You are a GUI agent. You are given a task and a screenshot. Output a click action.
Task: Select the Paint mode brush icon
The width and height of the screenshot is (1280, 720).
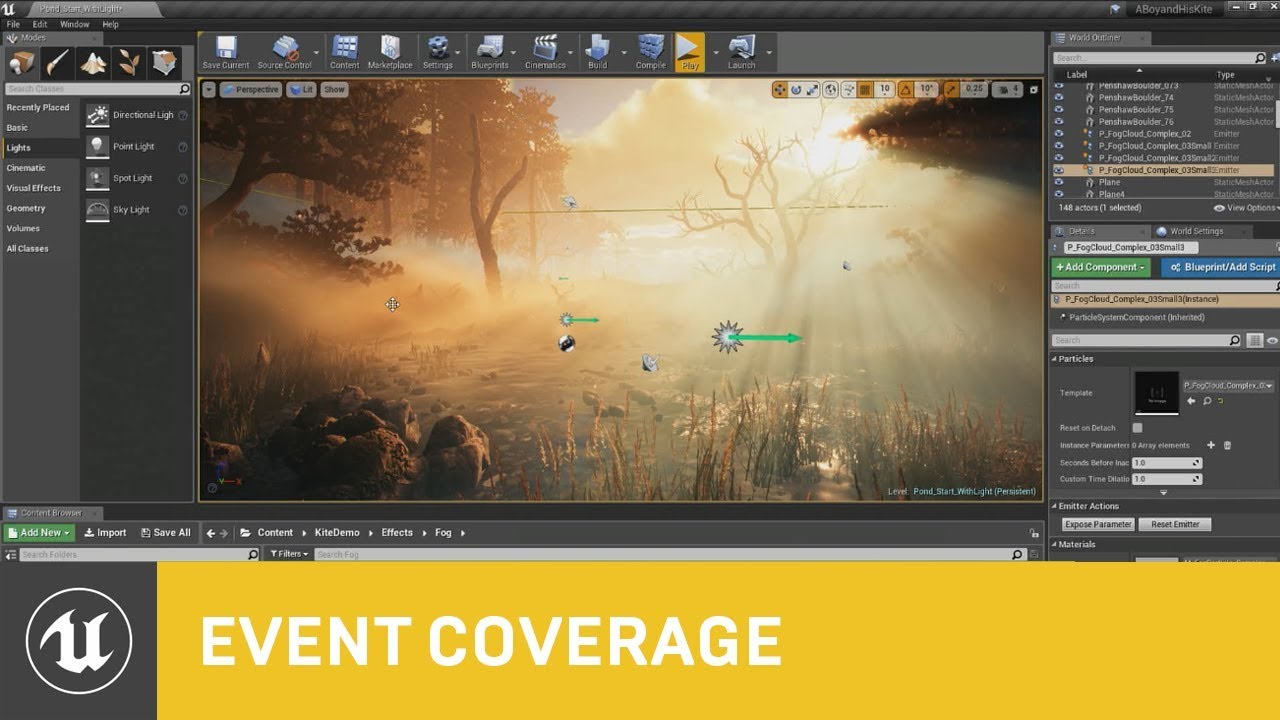58,63
